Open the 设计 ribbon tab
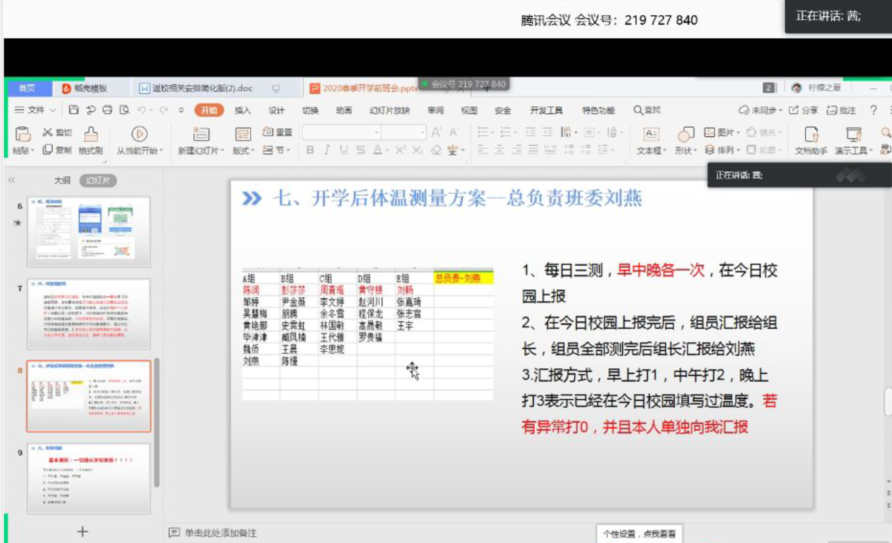 [x=276, y=110]
